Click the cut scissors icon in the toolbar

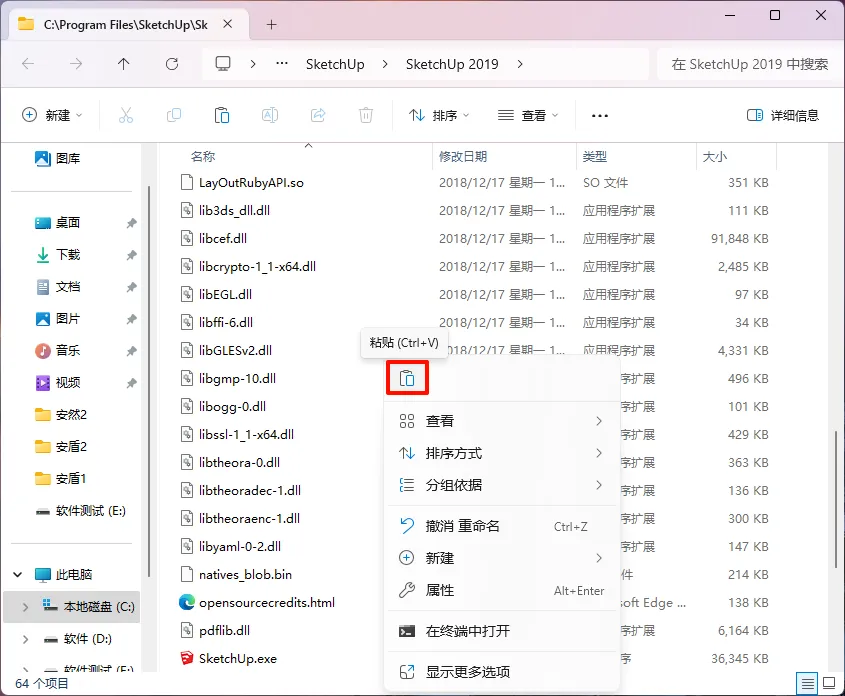coord(126,115)
